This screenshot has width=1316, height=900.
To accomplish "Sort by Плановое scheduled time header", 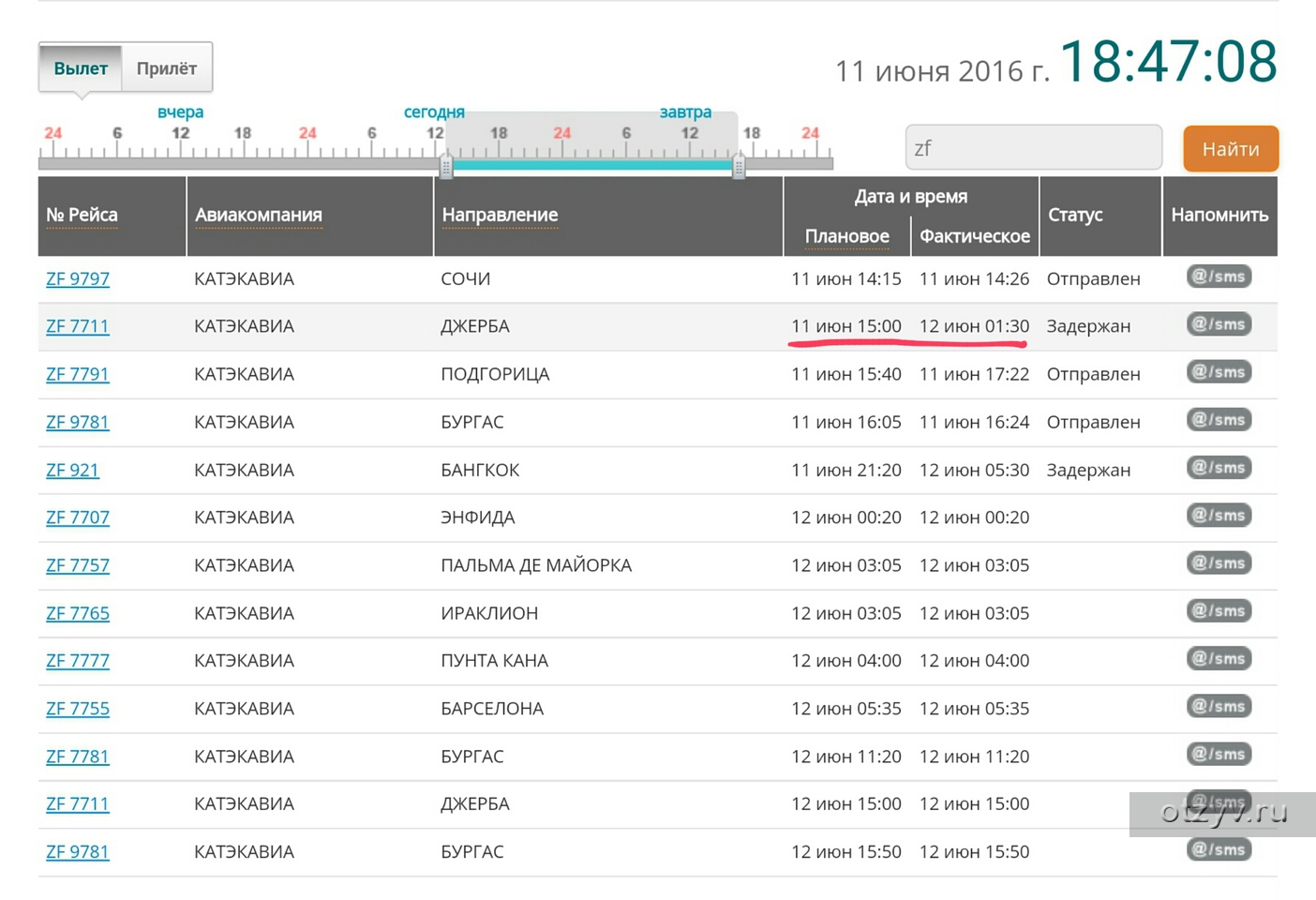I will pos(846,236).
